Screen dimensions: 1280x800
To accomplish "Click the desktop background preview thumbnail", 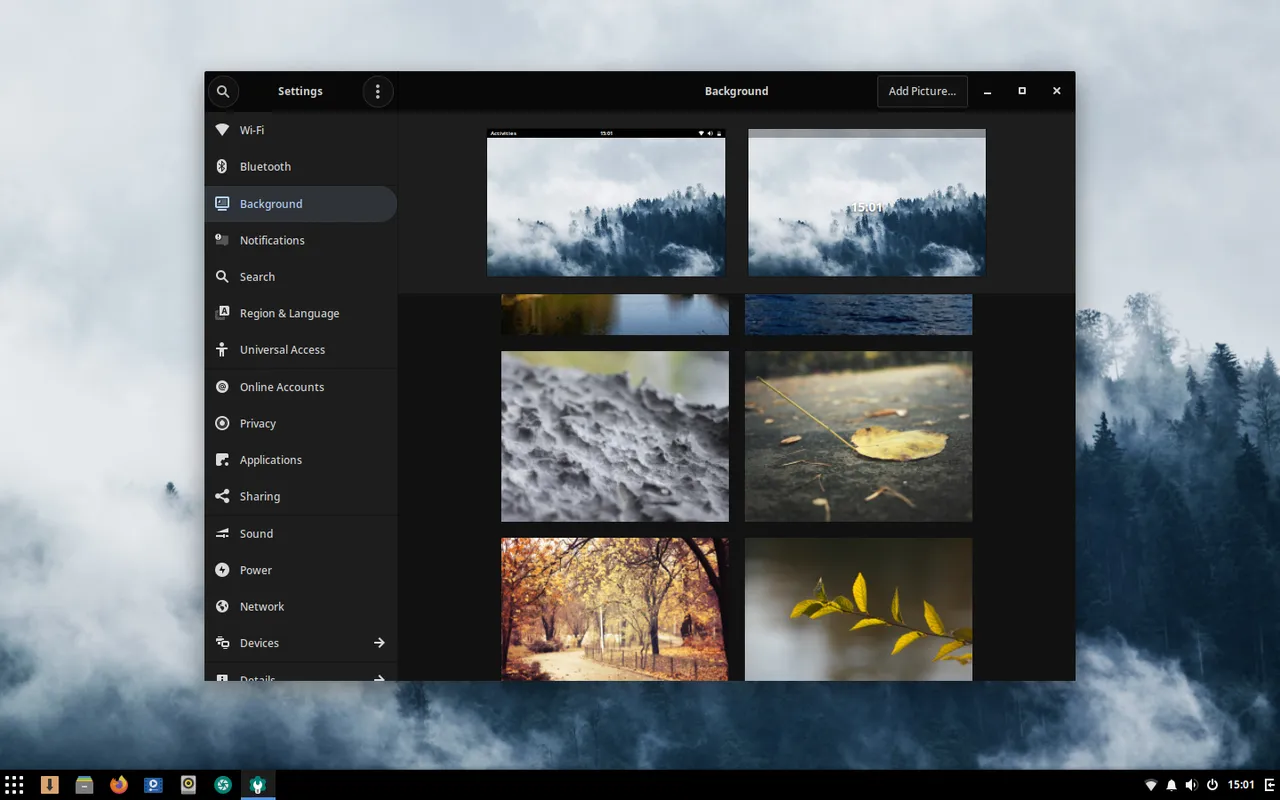I will (x=606, y=203).
